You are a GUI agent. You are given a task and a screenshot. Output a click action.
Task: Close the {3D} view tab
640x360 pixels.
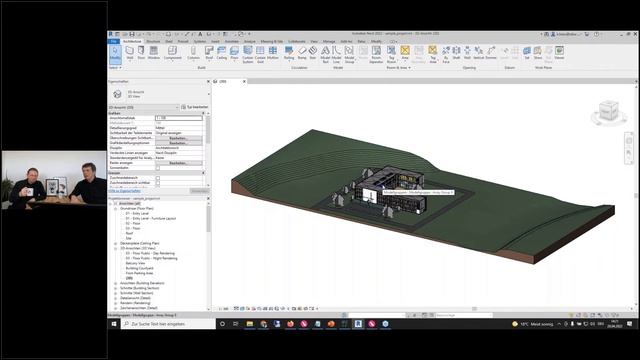click(244, 82)
